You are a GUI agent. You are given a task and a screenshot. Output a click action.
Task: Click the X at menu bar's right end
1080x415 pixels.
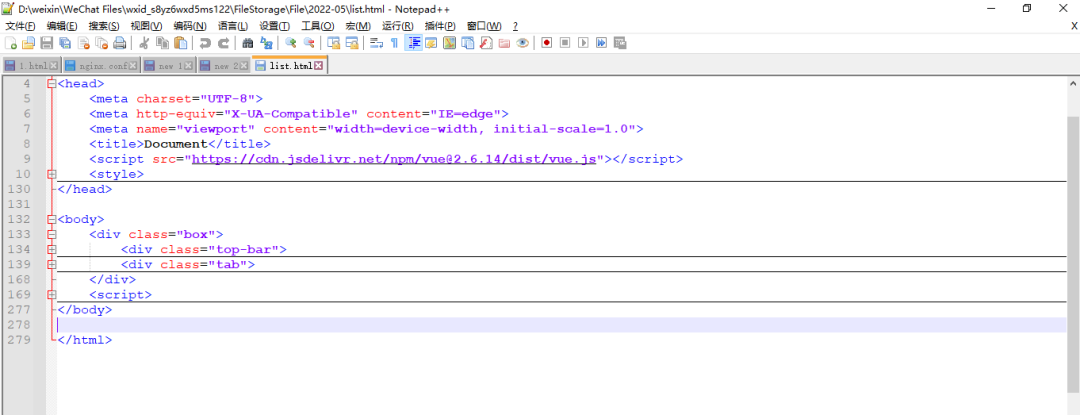click(x=1074, y=25)
